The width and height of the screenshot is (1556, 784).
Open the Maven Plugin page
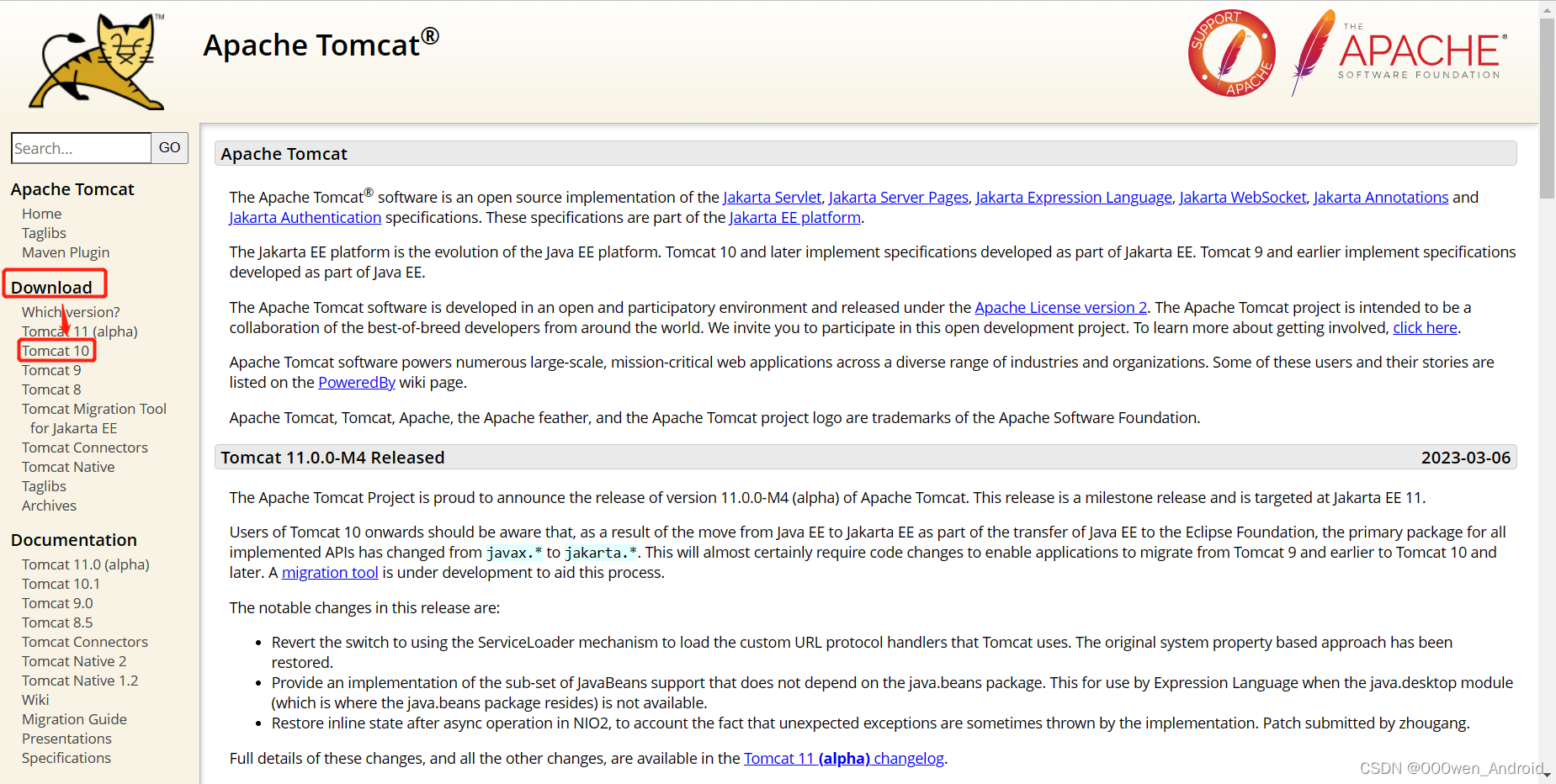[66, 252]
